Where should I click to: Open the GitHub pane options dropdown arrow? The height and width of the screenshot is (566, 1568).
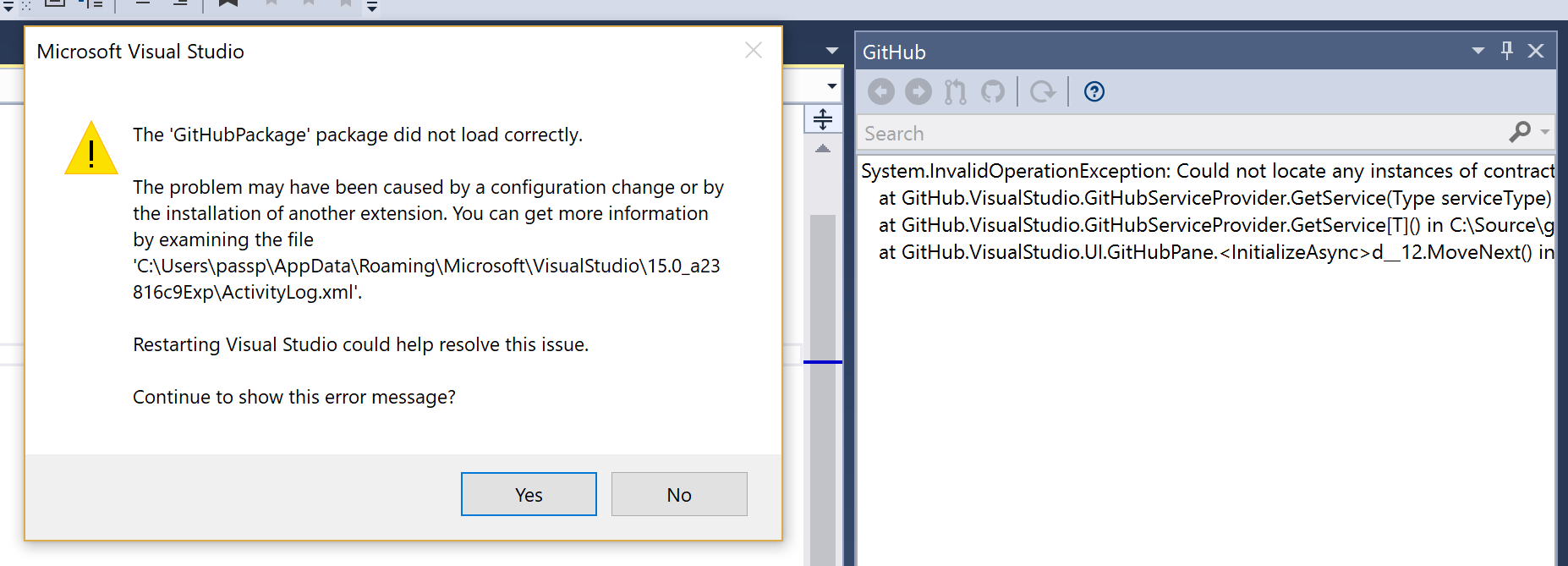[x=1478, y=51]
